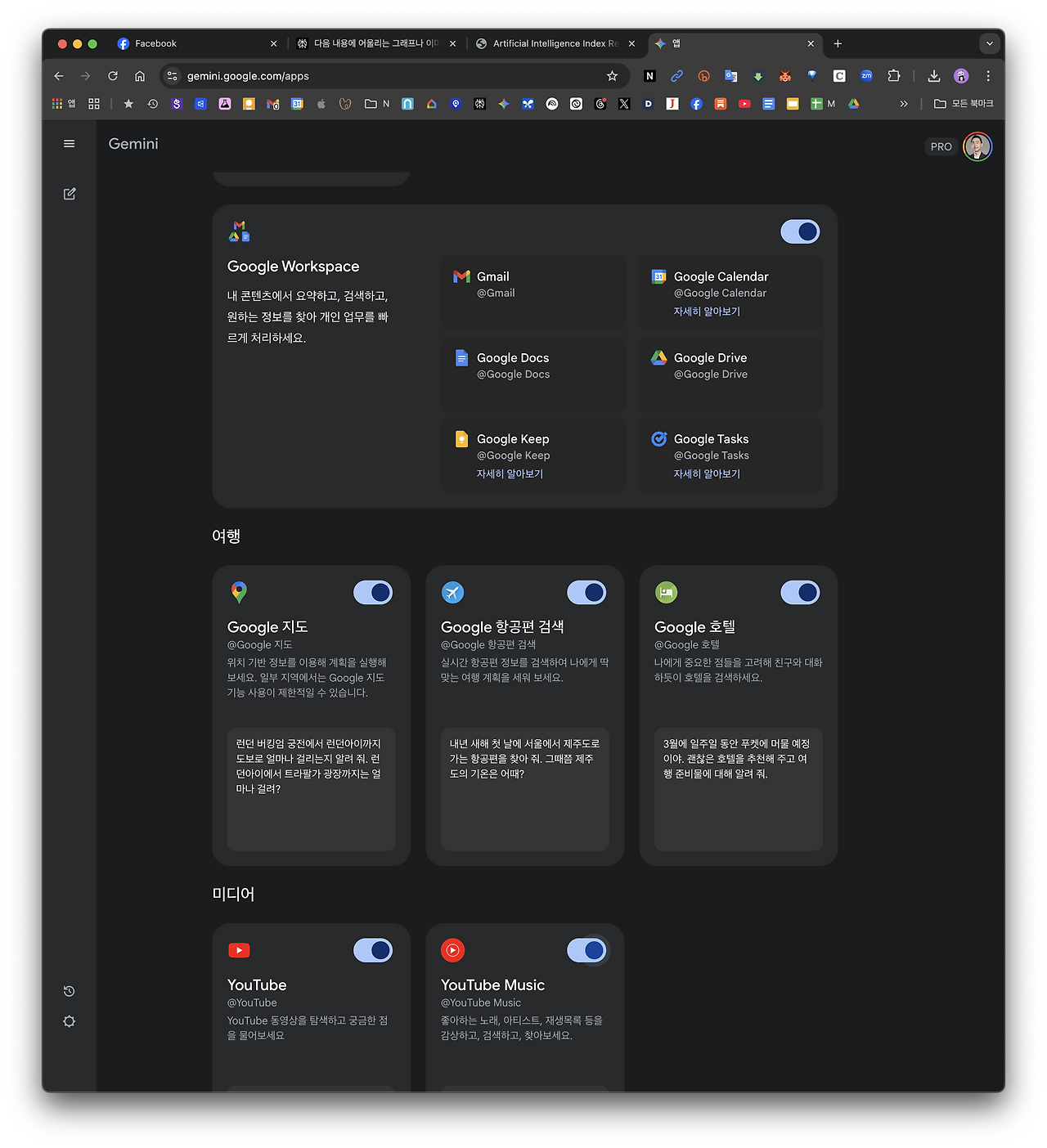The image size is (1047, 1148).
Task: Click the 여행 section heading
Action: pyautogui.click(x=227, y=536)
